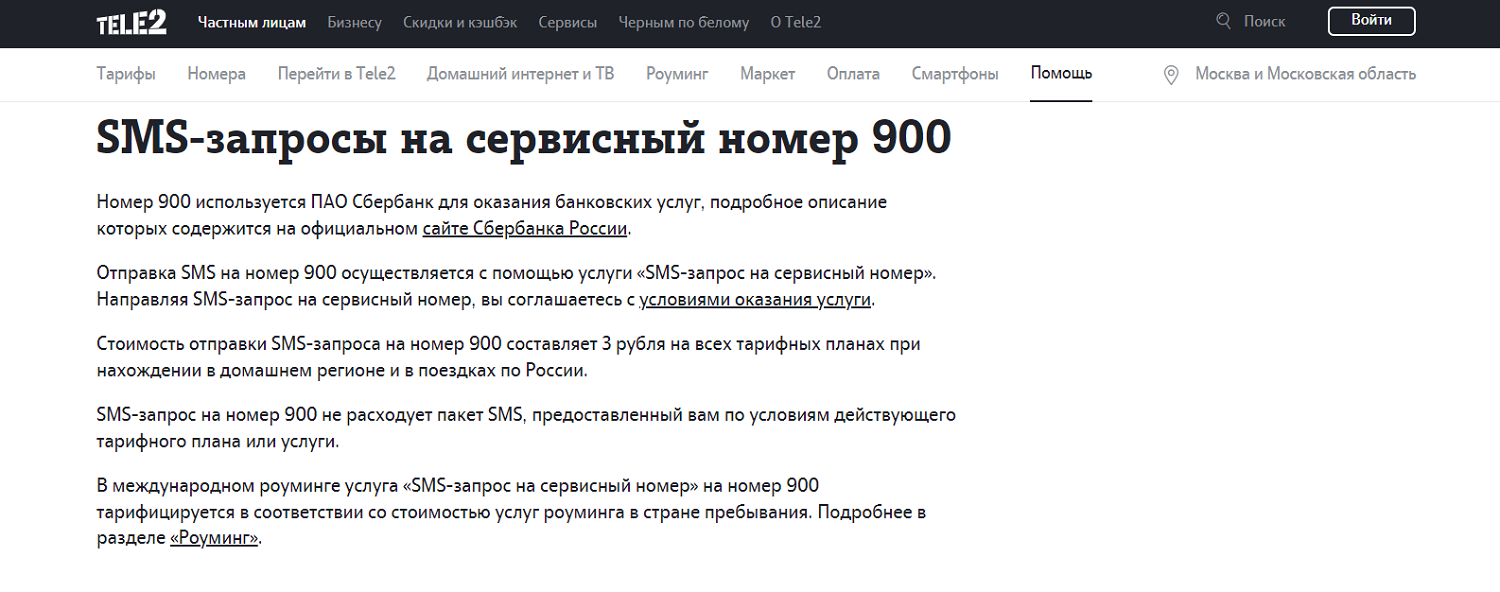Click the Tele2 logo

(131, 23)
